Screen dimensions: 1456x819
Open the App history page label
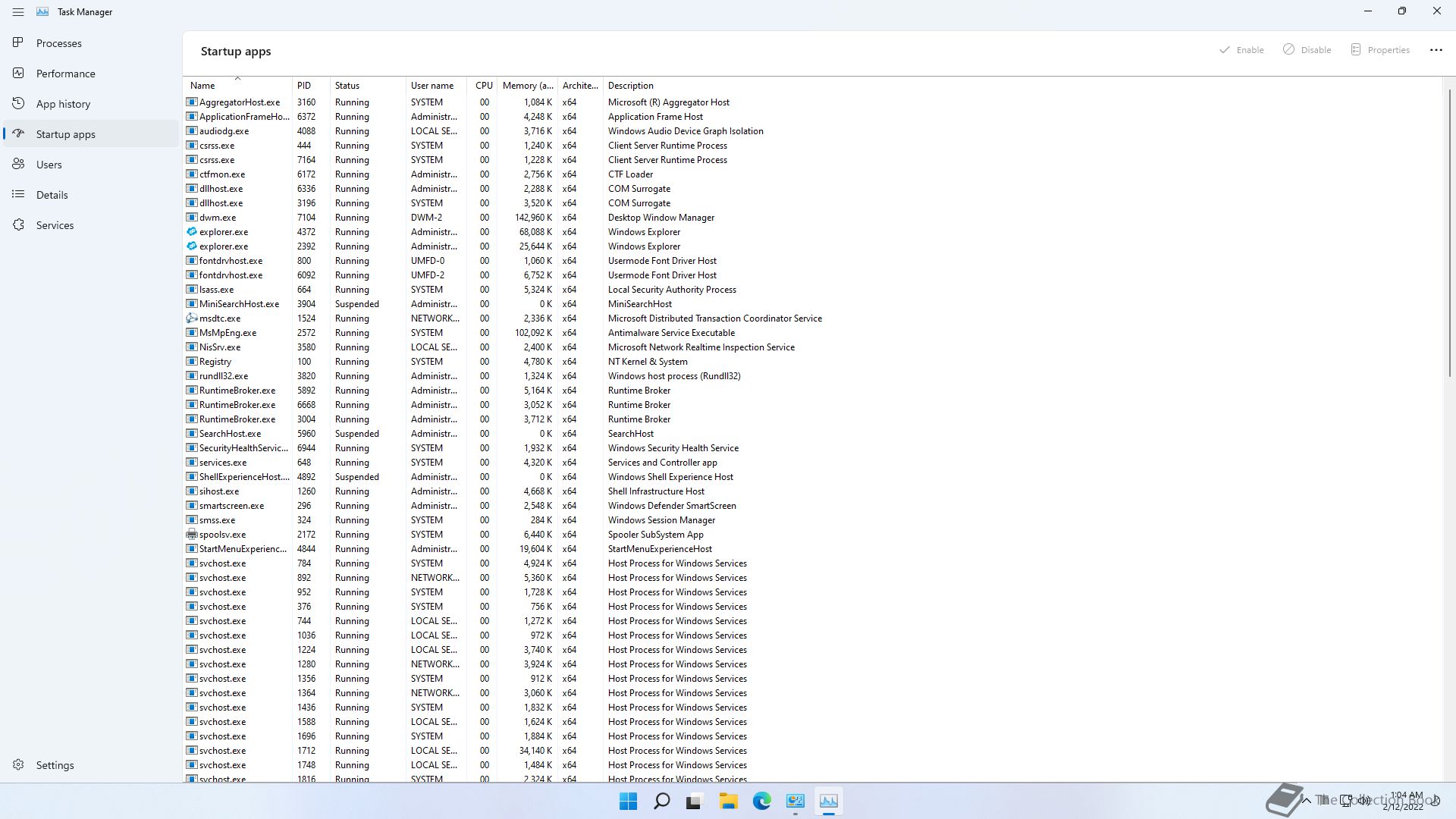63,104
